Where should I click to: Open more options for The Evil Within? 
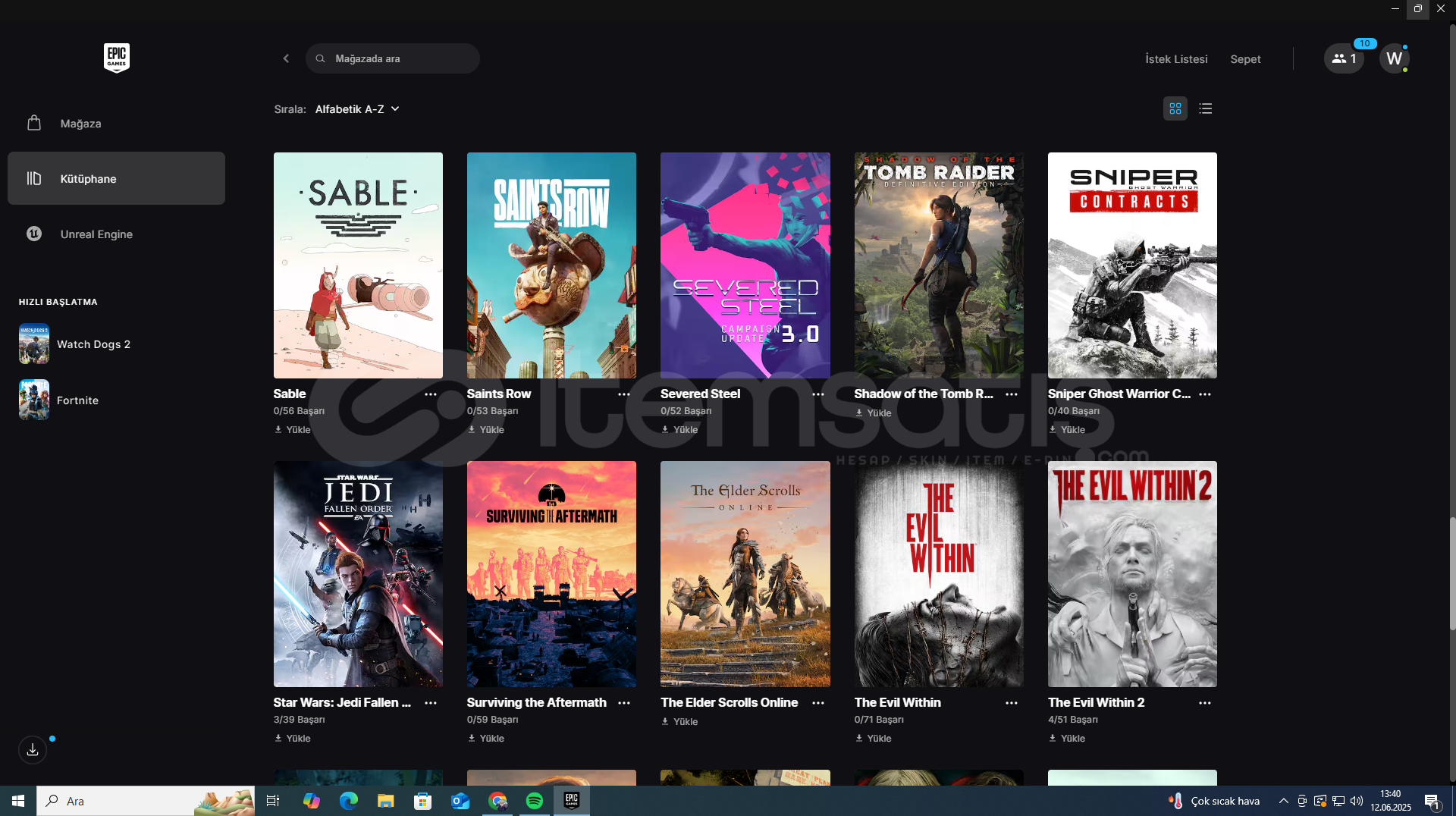[x=1012, y=703]
